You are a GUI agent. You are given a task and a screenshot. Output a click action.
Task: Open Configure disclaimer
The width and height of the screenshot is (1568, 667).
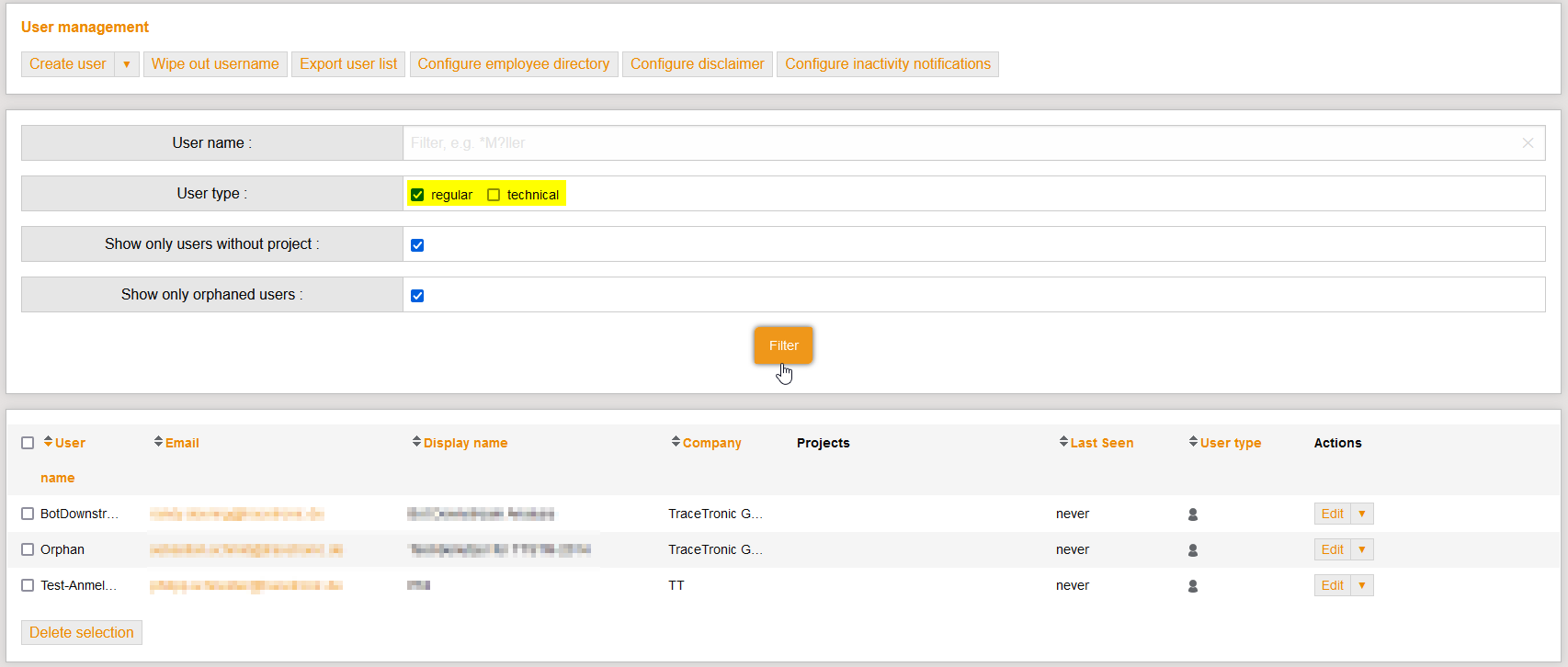tap(698, 64)
